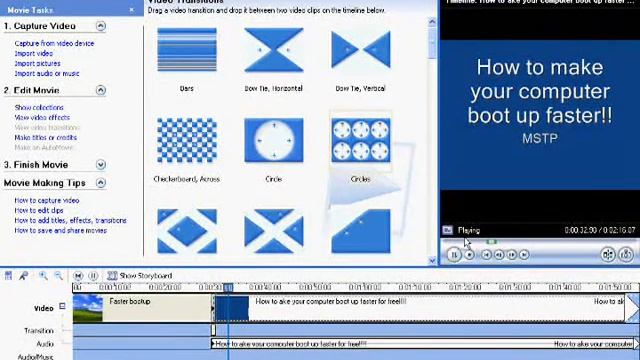Open the How to capture video tip
Viewport: 640px width, 360px height.
[47, 200]
